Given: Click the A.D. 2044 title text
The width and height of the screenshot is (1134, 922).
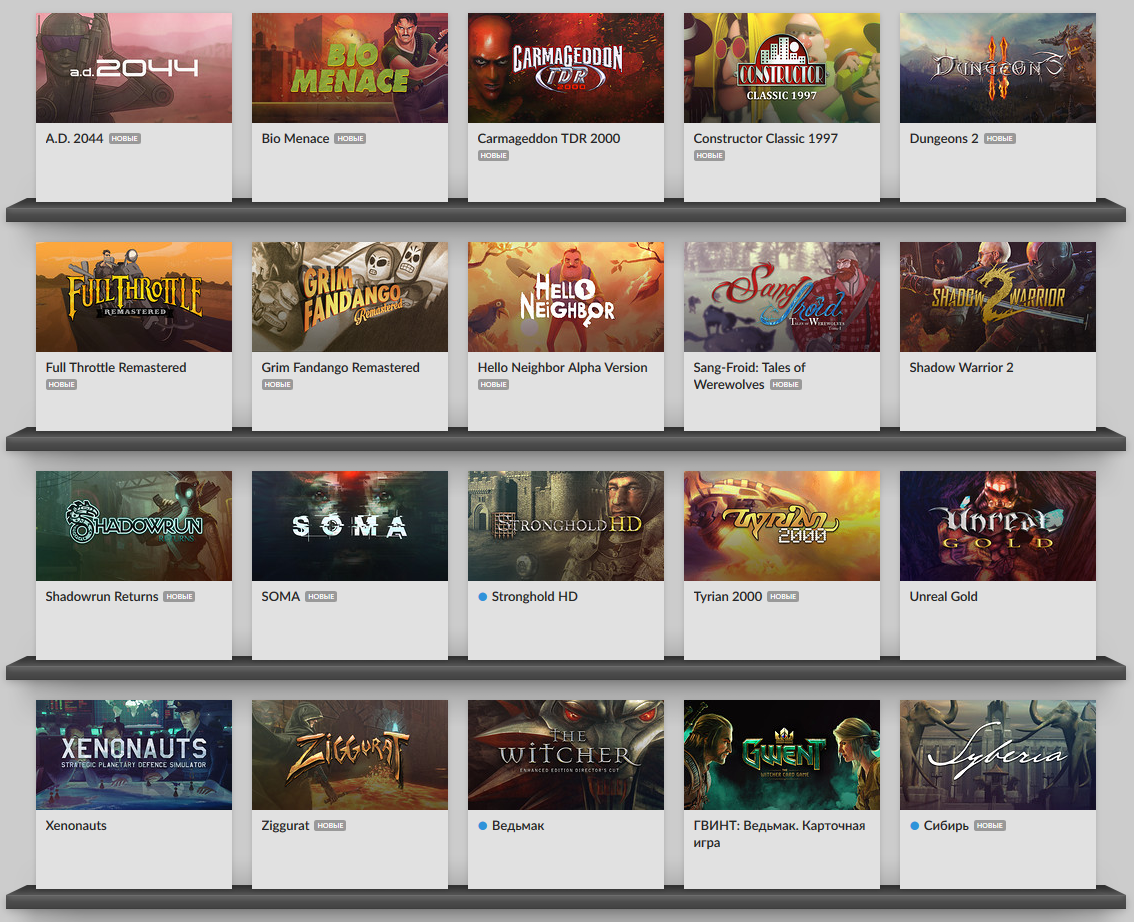Looking at the screenshot, I should [74, 138].
